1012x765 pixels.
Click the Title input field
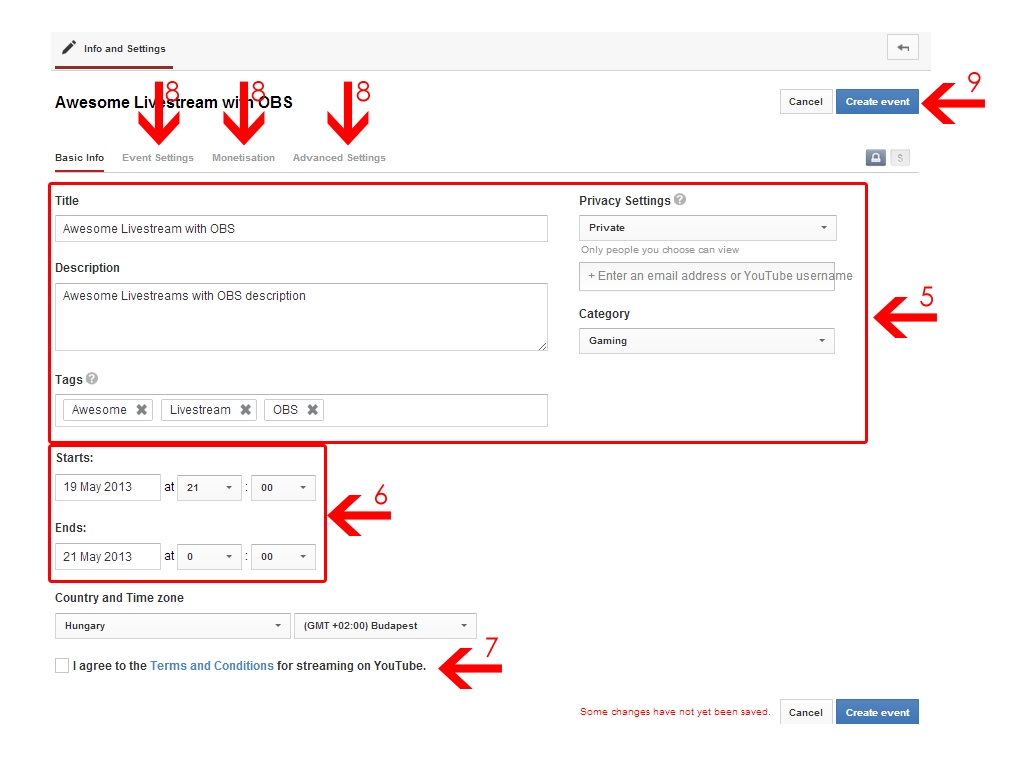coord(301,229)
